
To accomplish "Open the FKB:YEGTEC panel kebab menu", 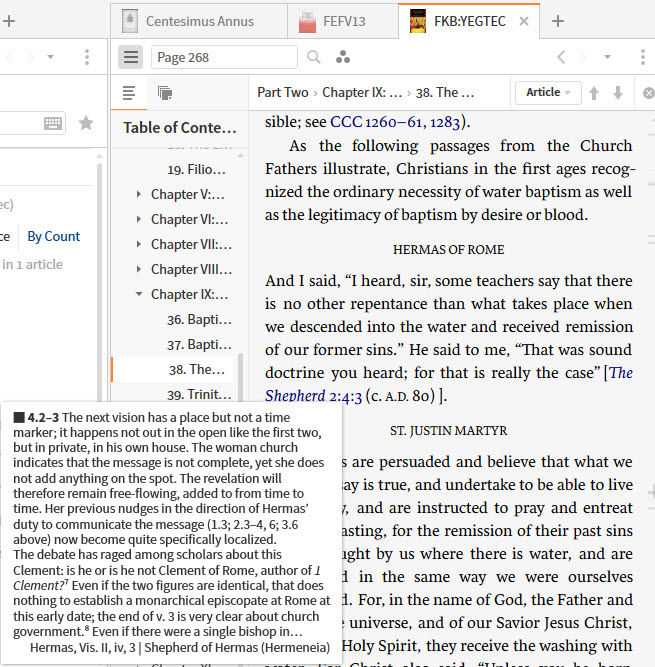I will click(x=643, y=57).
